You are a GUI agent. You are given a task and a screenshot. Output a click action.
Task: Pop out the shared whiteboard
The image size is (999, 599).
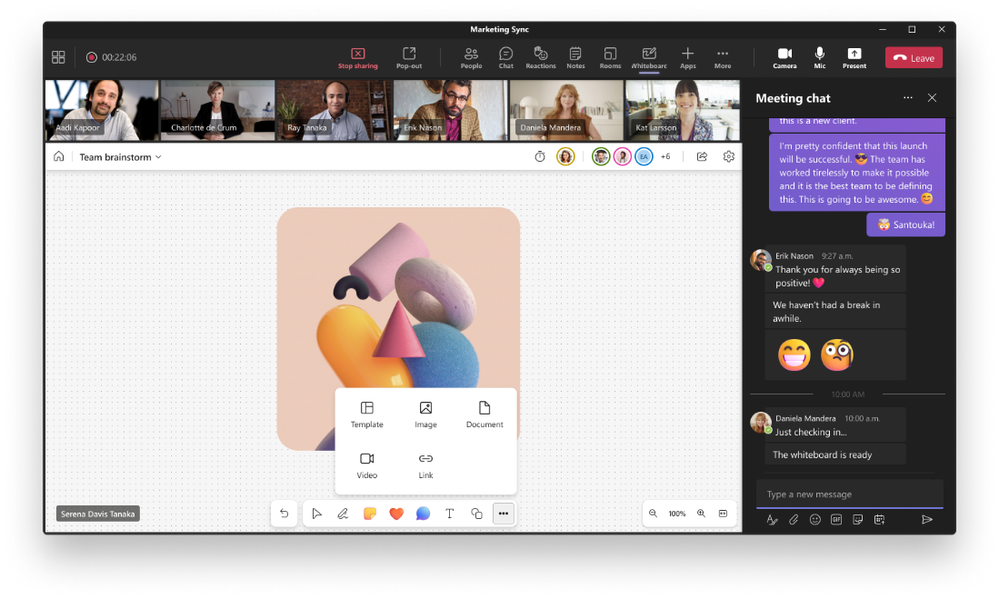tap(409, 58)
